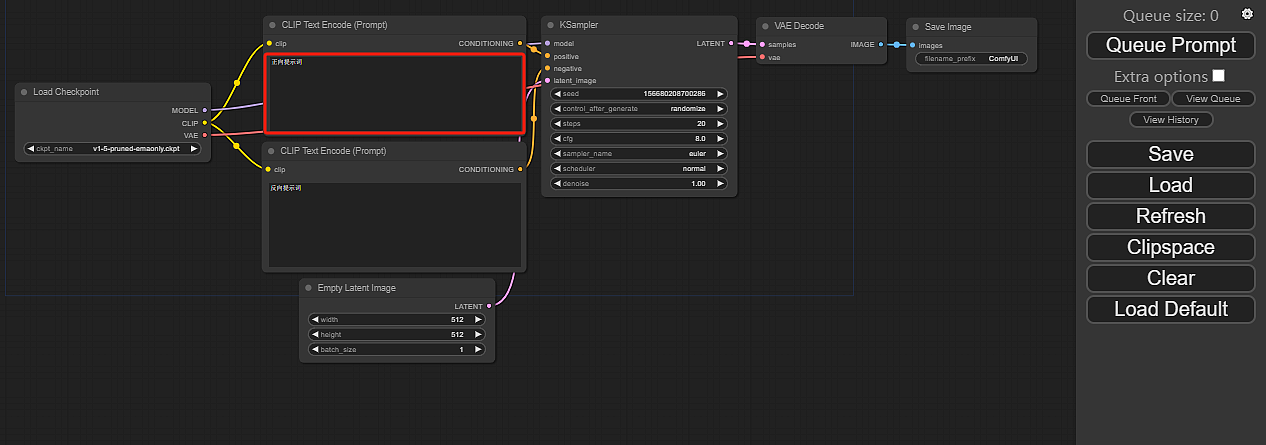
Task: Click the filename_prefix ComfyUI field
Action: point(970,59)
